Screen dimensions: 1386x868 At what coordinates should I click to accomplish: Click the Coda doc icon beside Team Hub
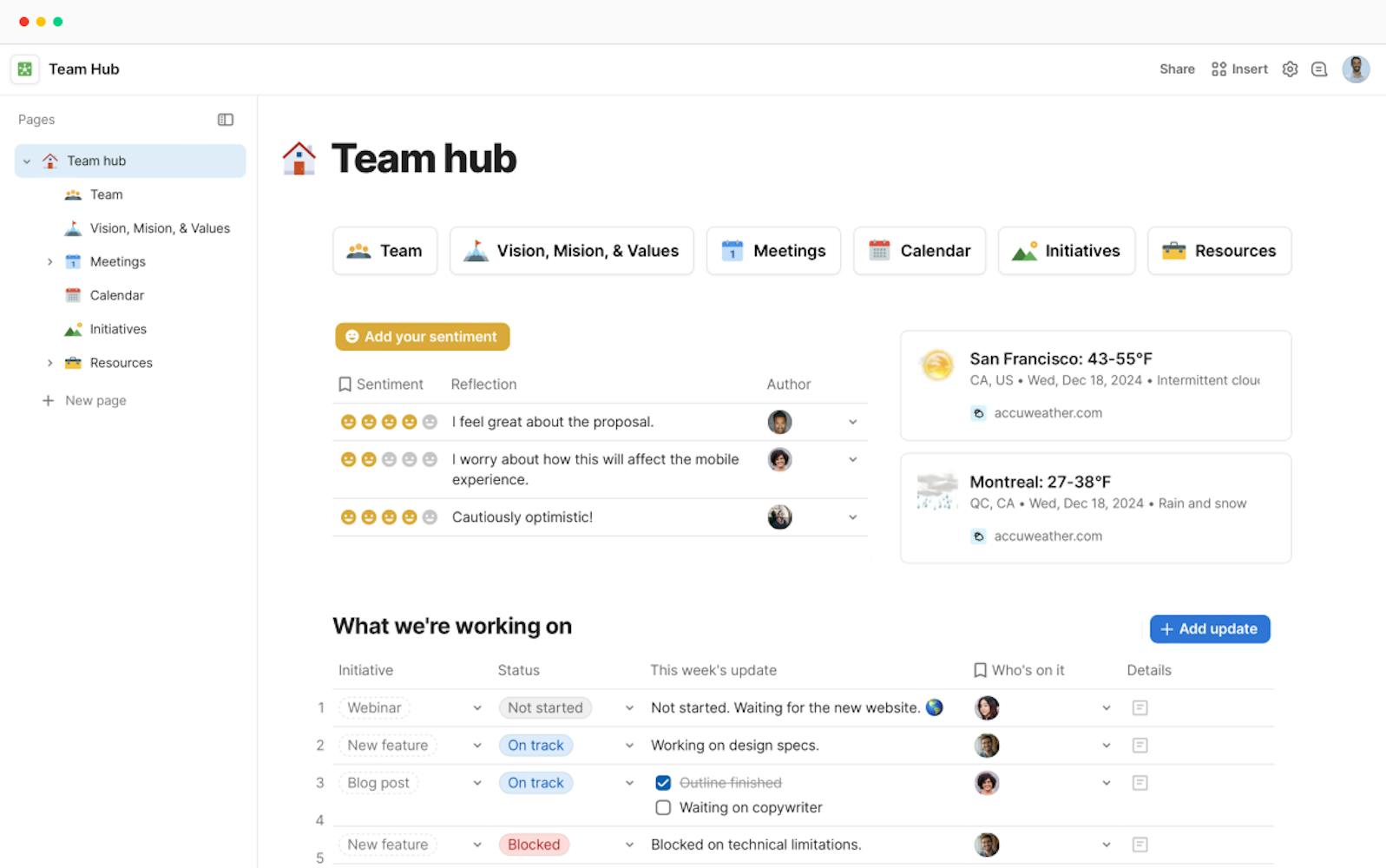[25, 69]
